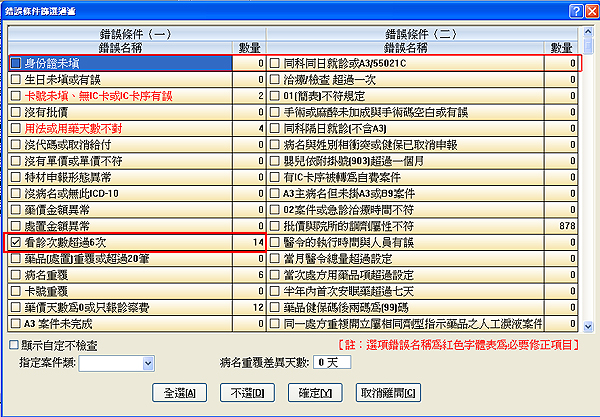Screen dimensions: 600x417
Task: Select the 用法或用藥天數不對 checkbox
Action: pyautogui.click(x=15, y=128)
